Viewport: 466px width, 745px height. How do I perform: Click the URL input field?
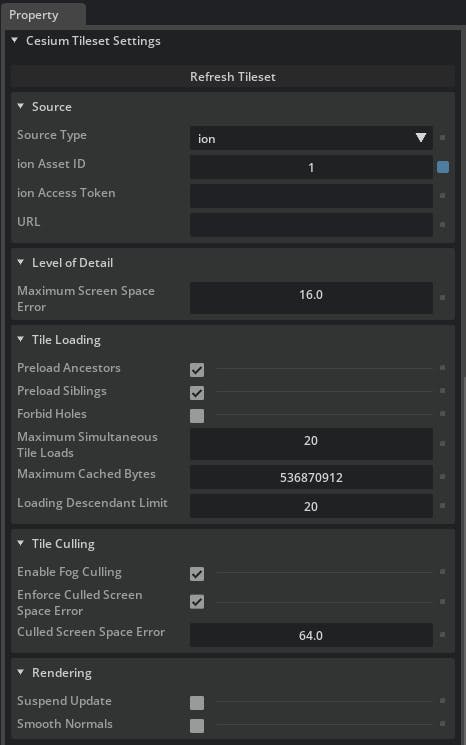(311, 225)
